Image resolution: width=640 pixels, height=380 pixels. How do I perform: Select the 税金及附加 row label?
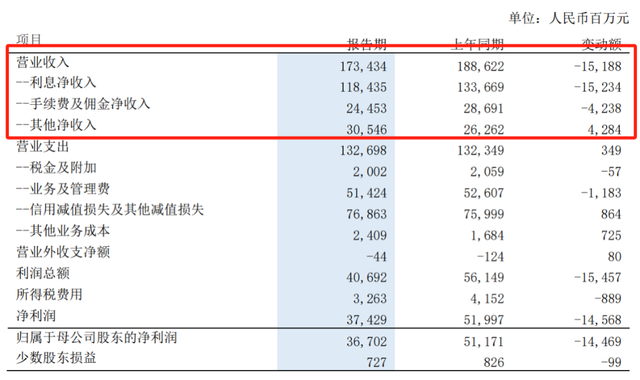point(56,167)
